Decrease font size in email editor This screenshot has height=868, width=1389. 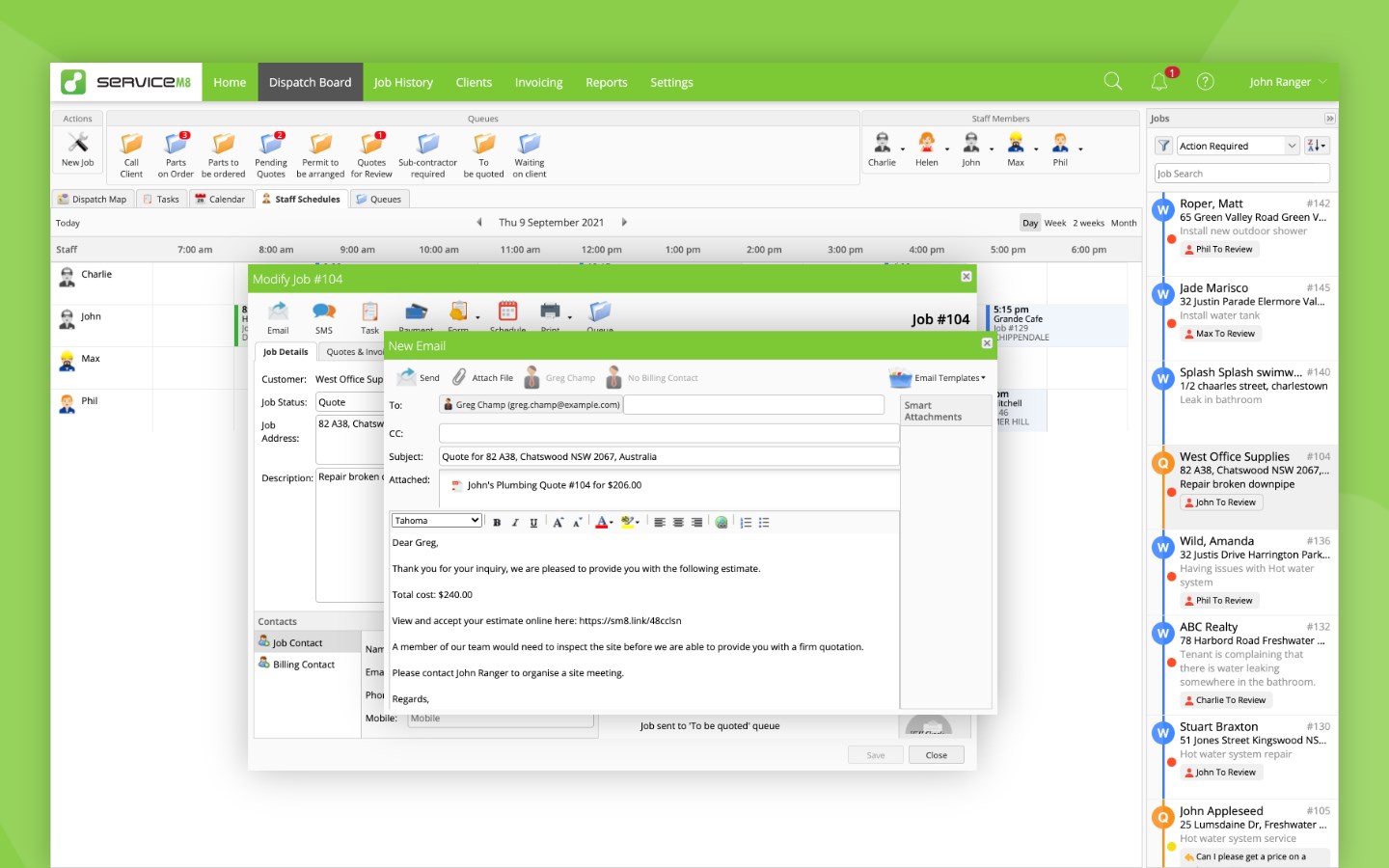pyautogui.click(x=577, y=523)
